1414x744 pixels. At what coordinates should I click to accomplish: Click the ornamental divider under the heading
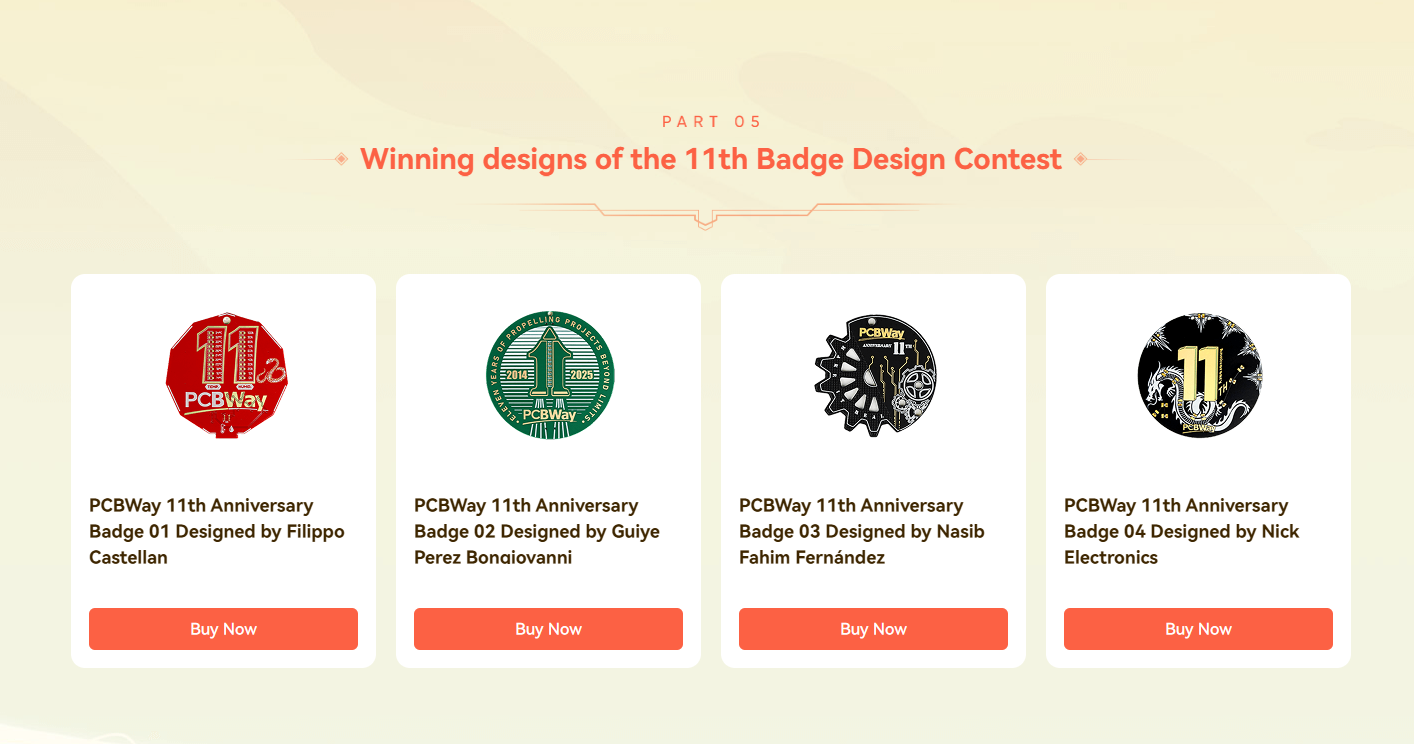[706, 214]
